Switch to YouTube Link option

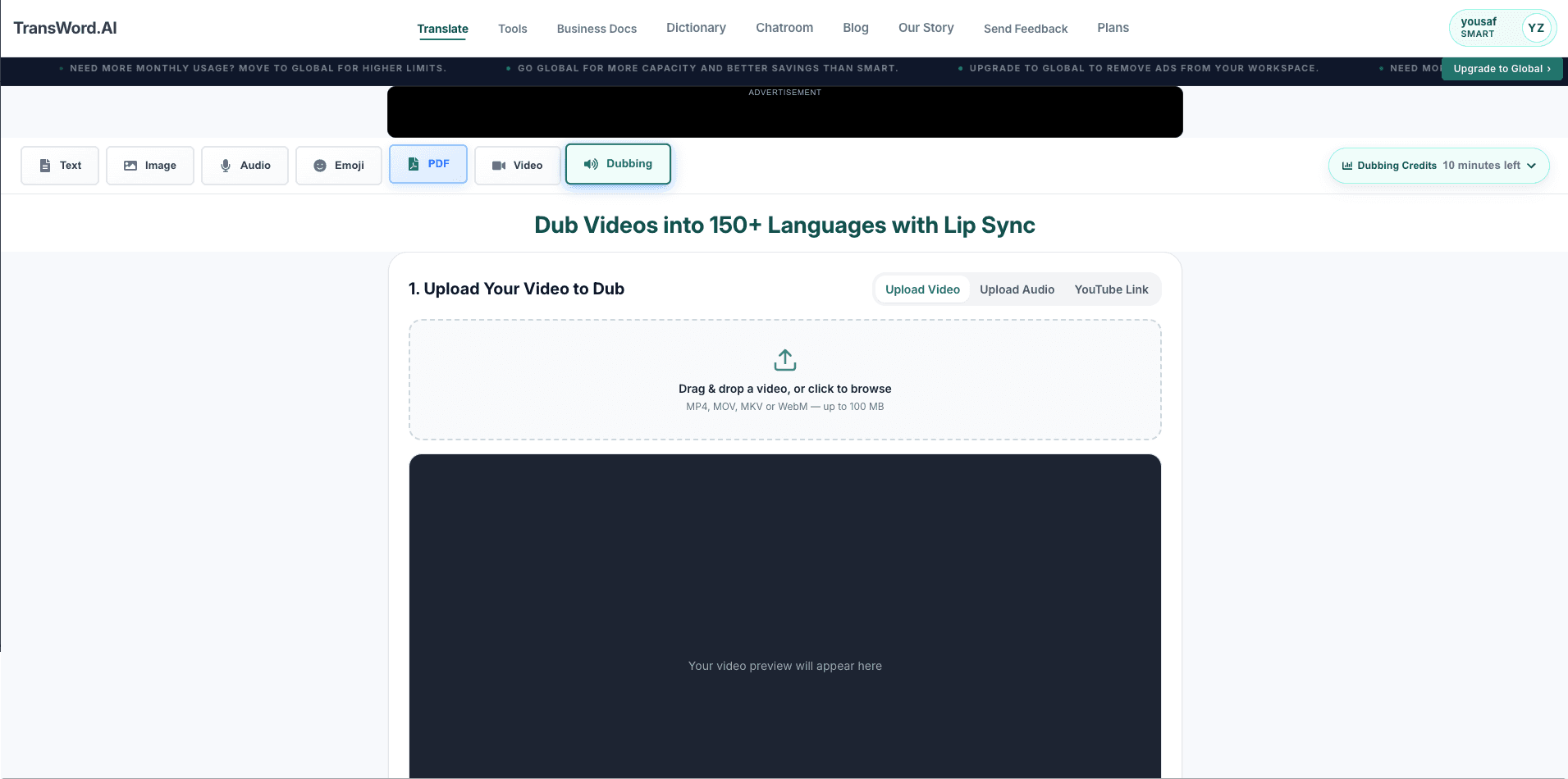click(1111, 289)
